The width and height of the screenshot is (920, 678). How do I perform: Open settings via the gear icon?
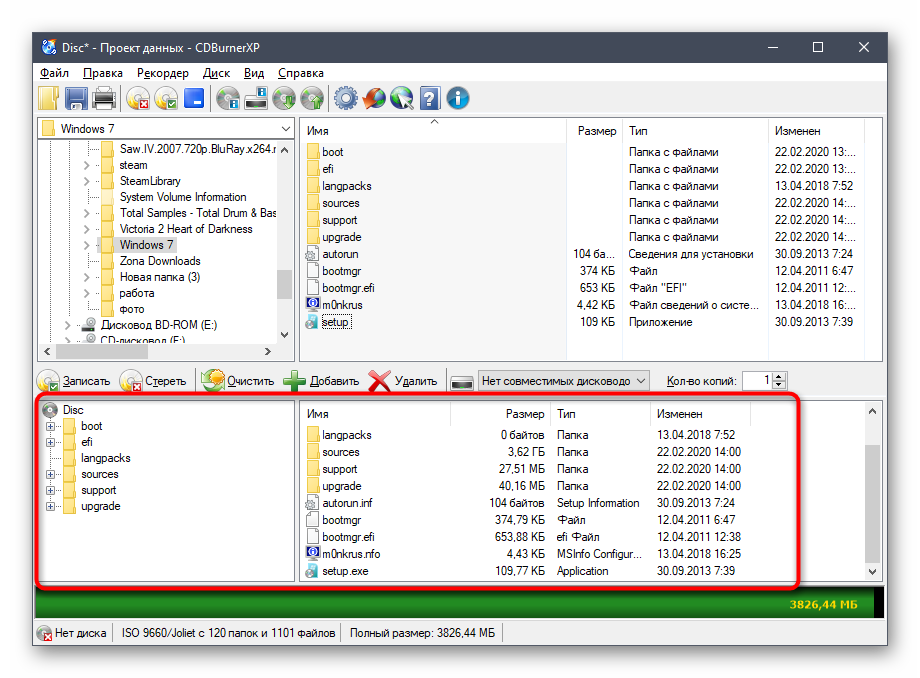click(x=345, y=98)
